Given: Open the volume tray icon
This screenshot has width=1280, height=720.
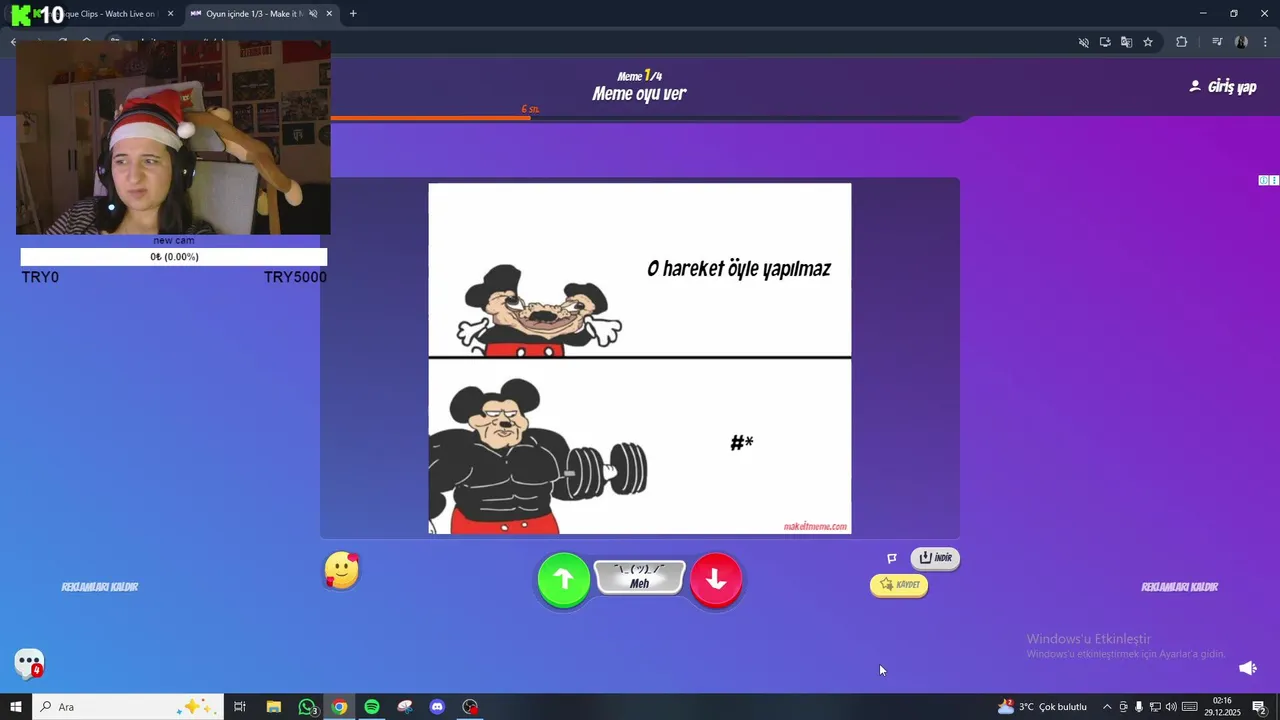Looking at the screenshot, I should (1171, 707).
